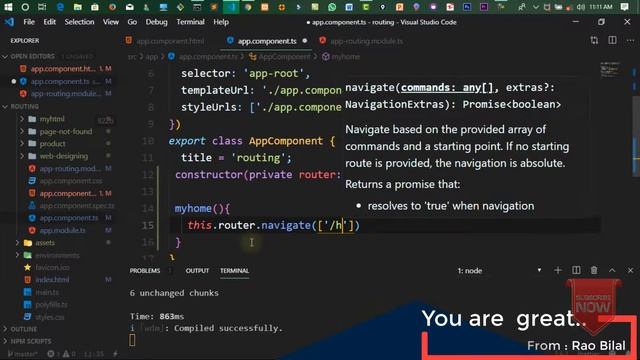
Task: Open the '1: node' terminal selector dropdown
Action: (499, 271)
